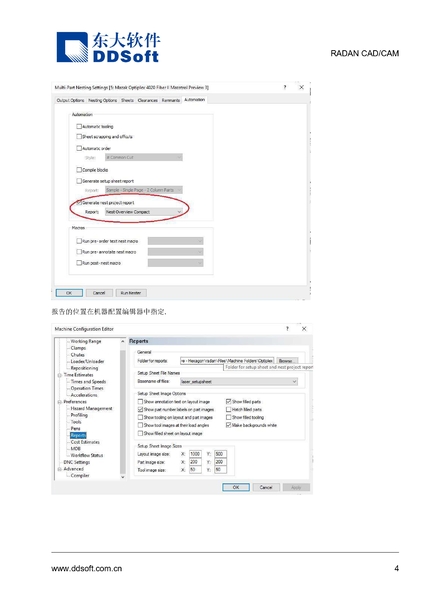Click the Layout image size X field
The height and width of the screenshot is (600, 424).
pos(195,454)
